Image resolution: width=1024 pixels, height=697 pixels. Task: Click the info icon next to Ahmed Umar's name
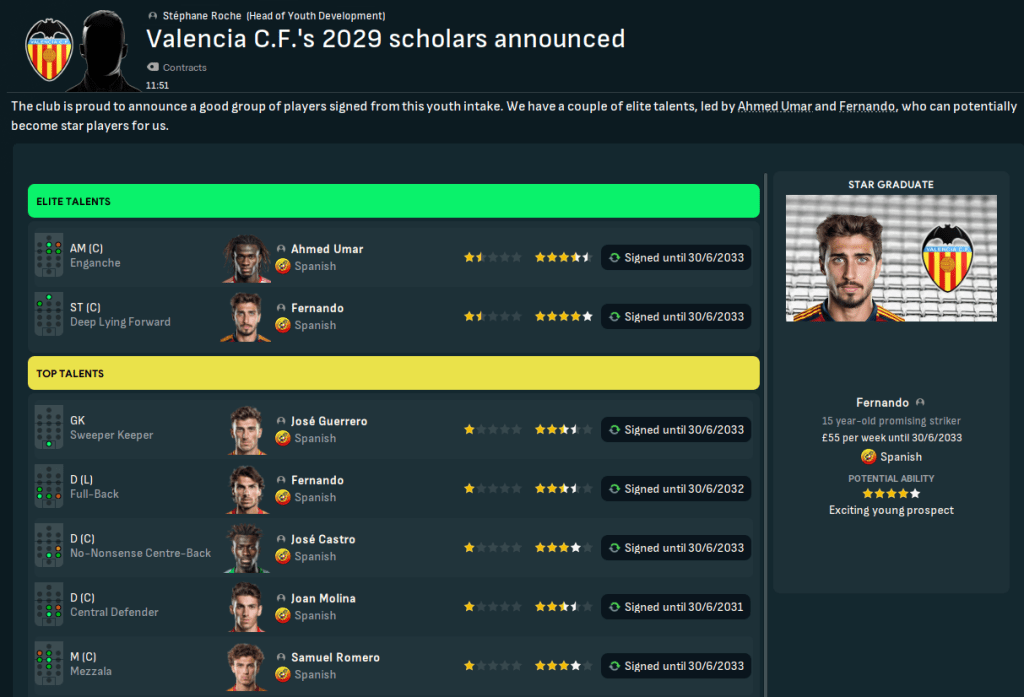(282, 249)
